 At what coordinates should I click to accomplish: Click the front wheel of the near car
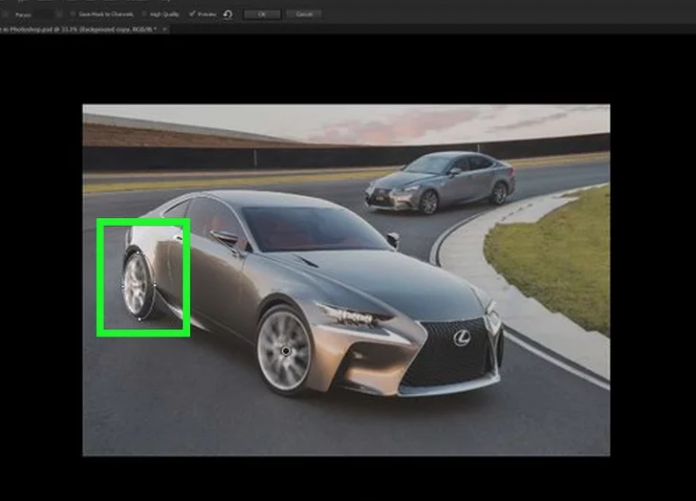[286, 349]
